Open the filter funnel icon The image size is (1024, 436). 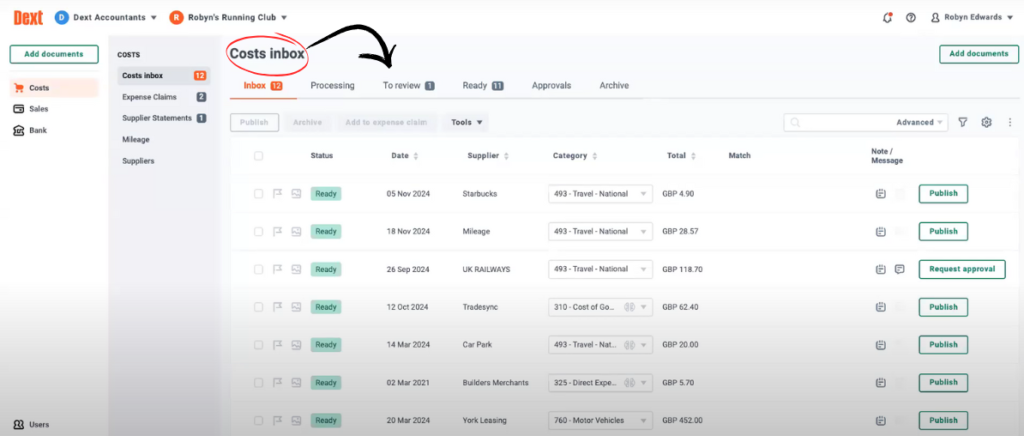963,122
